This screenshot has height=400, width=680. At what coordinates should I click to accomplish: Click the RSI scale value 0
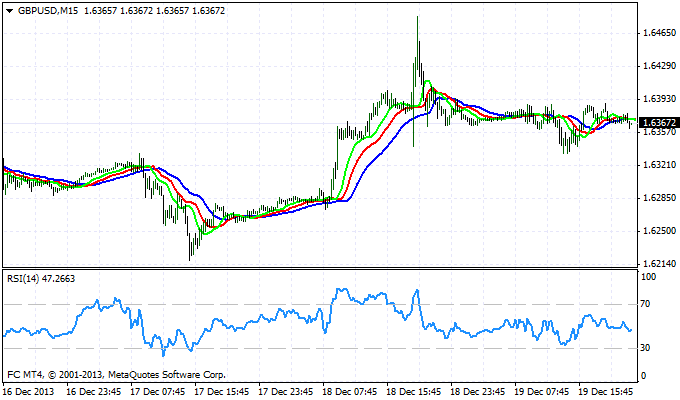[x=643, y=376]
